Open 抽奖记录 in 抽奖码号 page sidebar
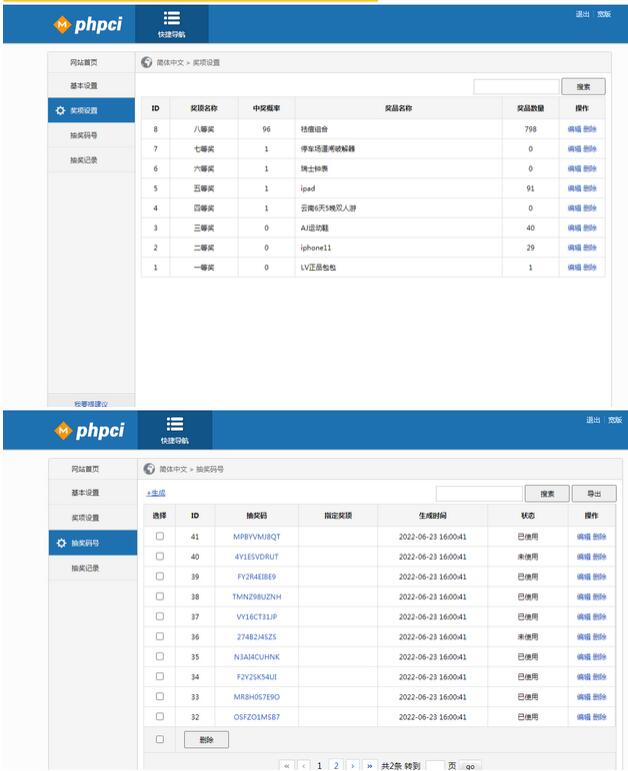Viewport: 628px width, 771px height. pyautogui.click(x=85, y=568)
